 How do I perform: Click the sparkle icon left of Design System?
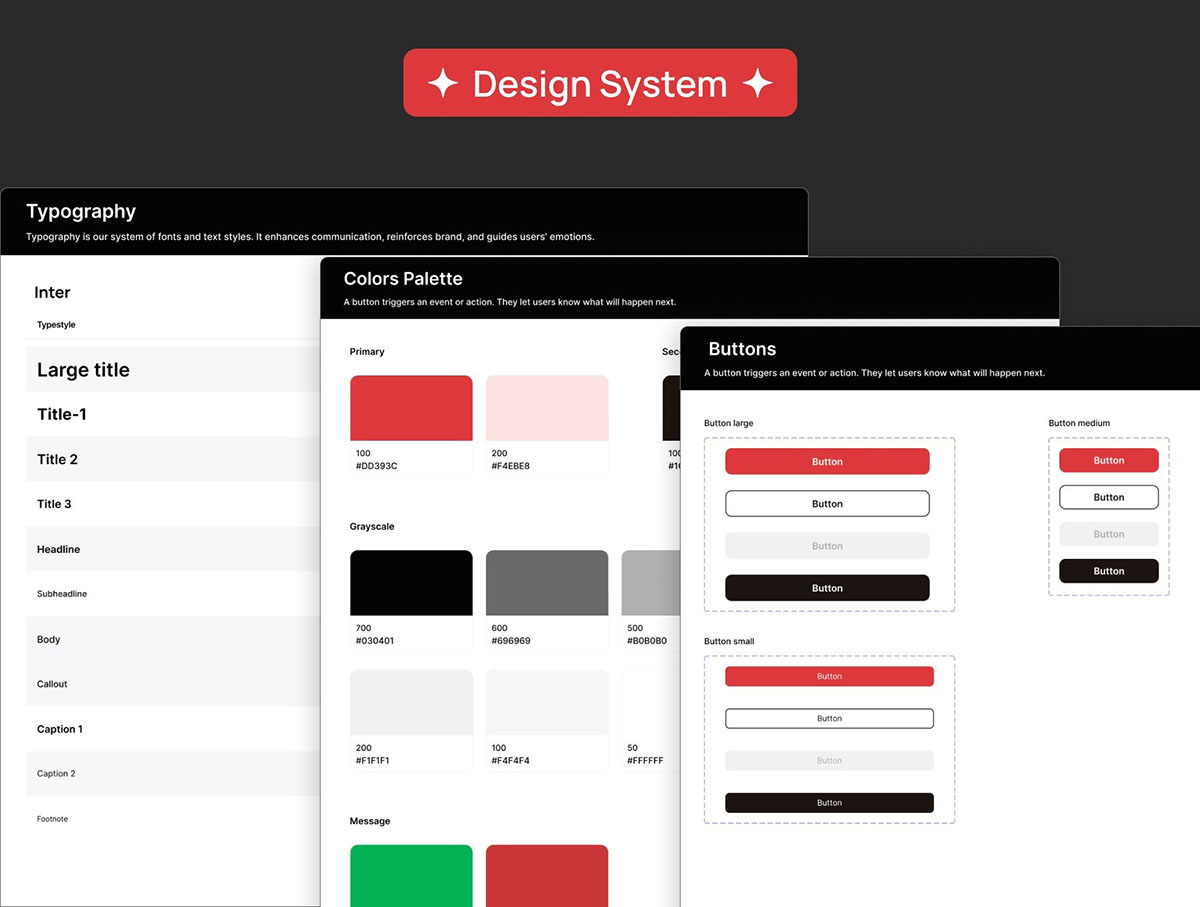click(x=443, y=83)
